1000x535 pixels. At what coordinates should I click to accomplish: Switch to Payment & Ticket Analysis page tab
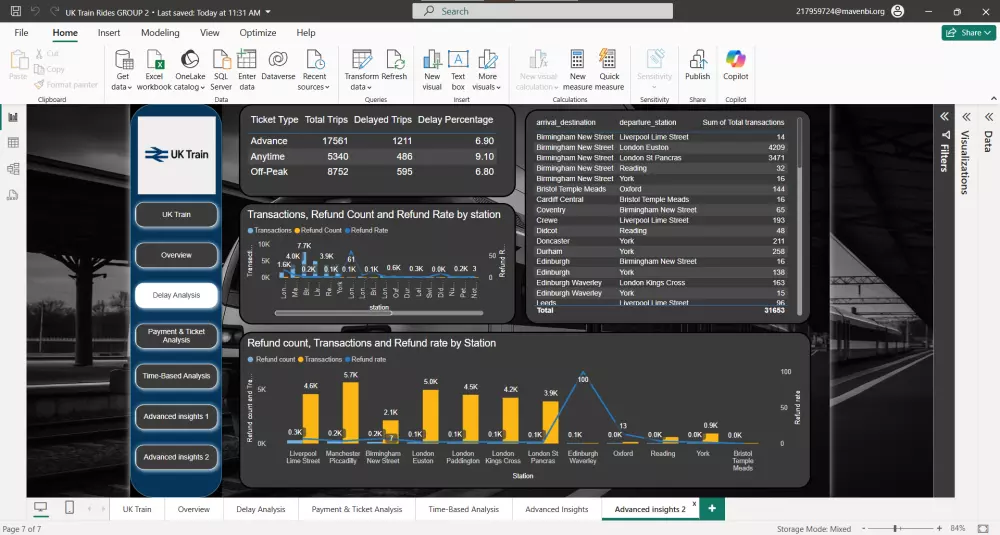(357, 509)
